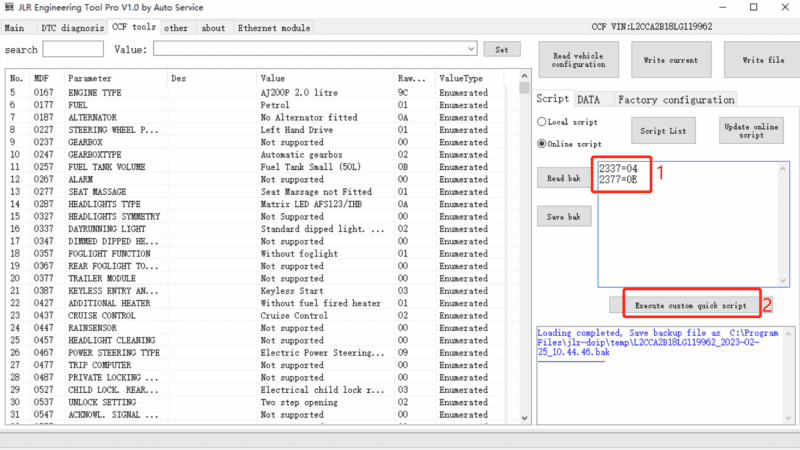800x450 pixels.
Task: Select the RAINSENSOR row
Action: click(255, 328)
